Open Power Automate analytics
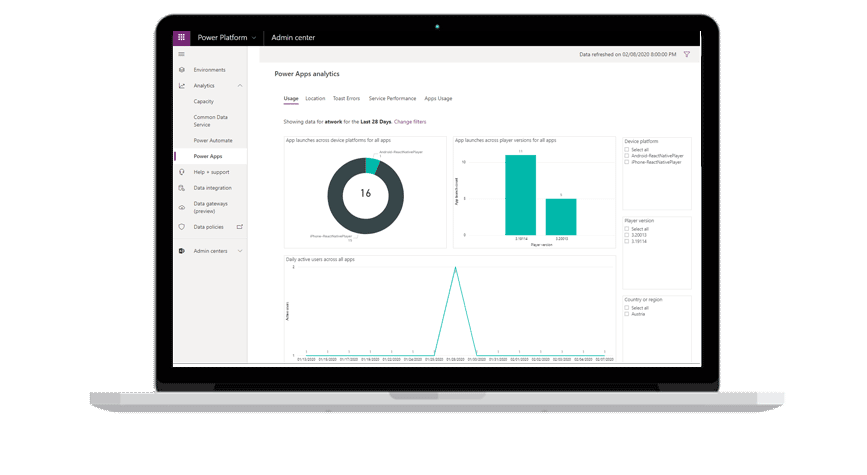The width and height of the screenshot is (867, 475). tap(213, 140)
